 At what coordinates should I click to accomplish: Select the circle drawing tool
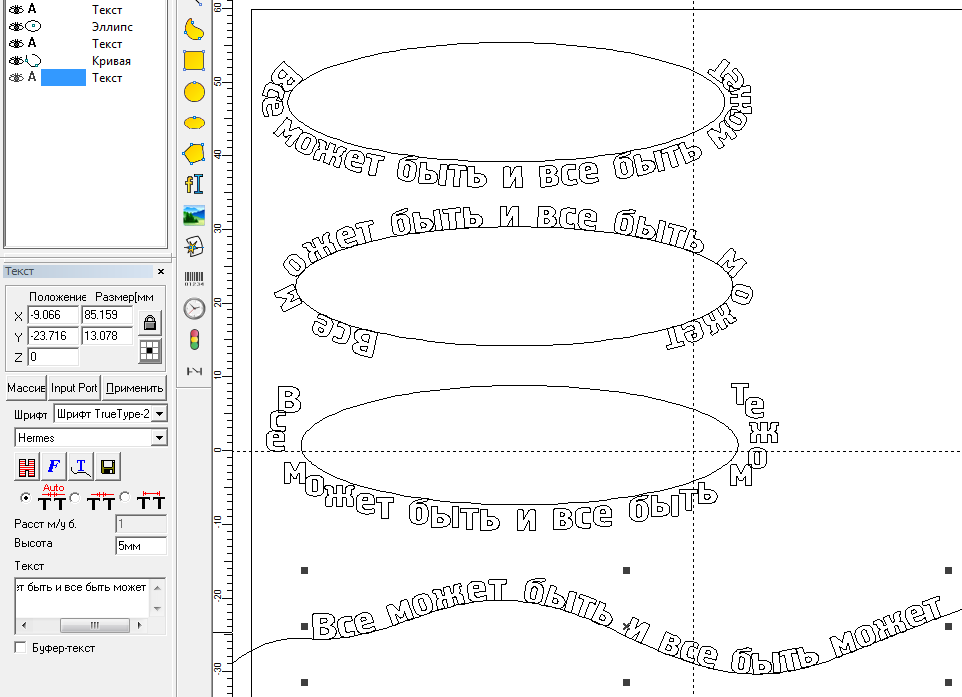[x=194, y=92]
